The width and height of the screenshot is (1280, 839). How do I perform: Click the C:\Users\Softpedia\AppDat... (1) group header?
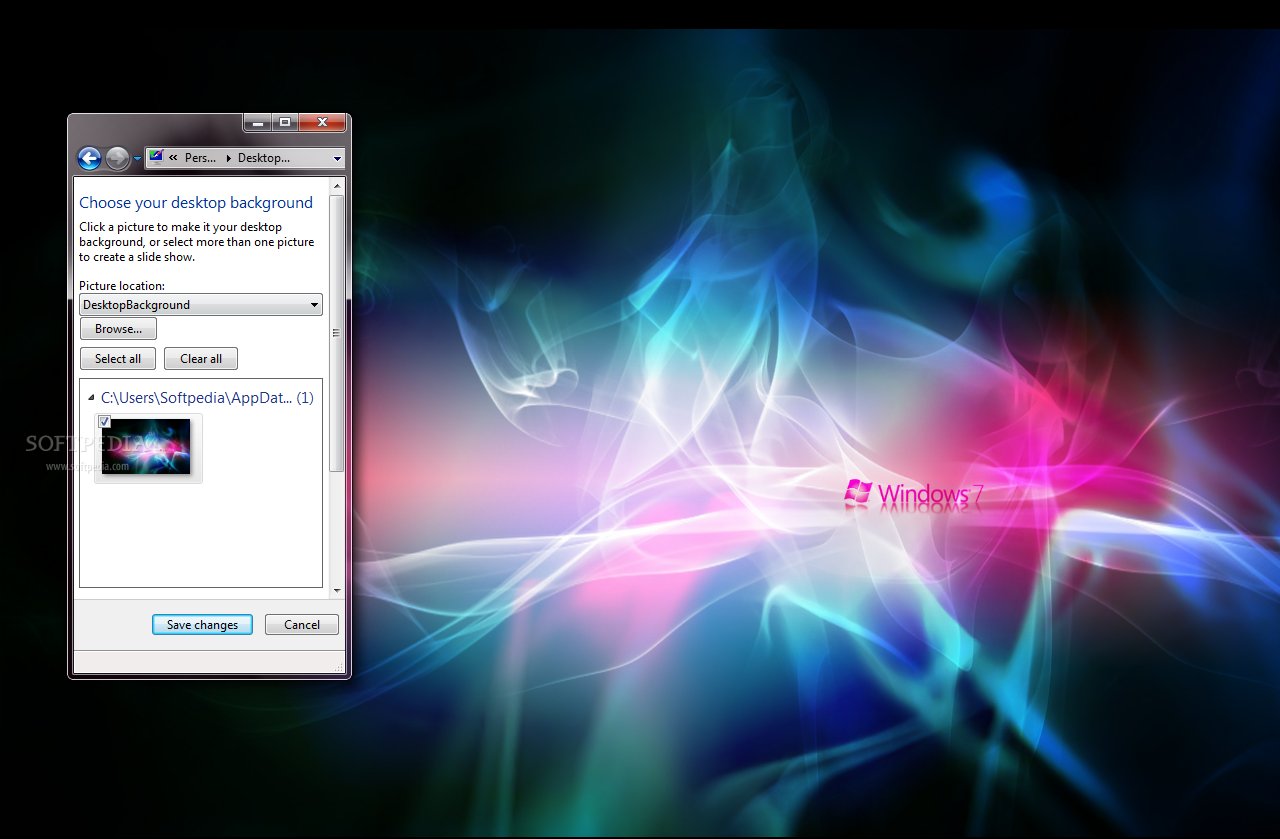pos(207,398)
